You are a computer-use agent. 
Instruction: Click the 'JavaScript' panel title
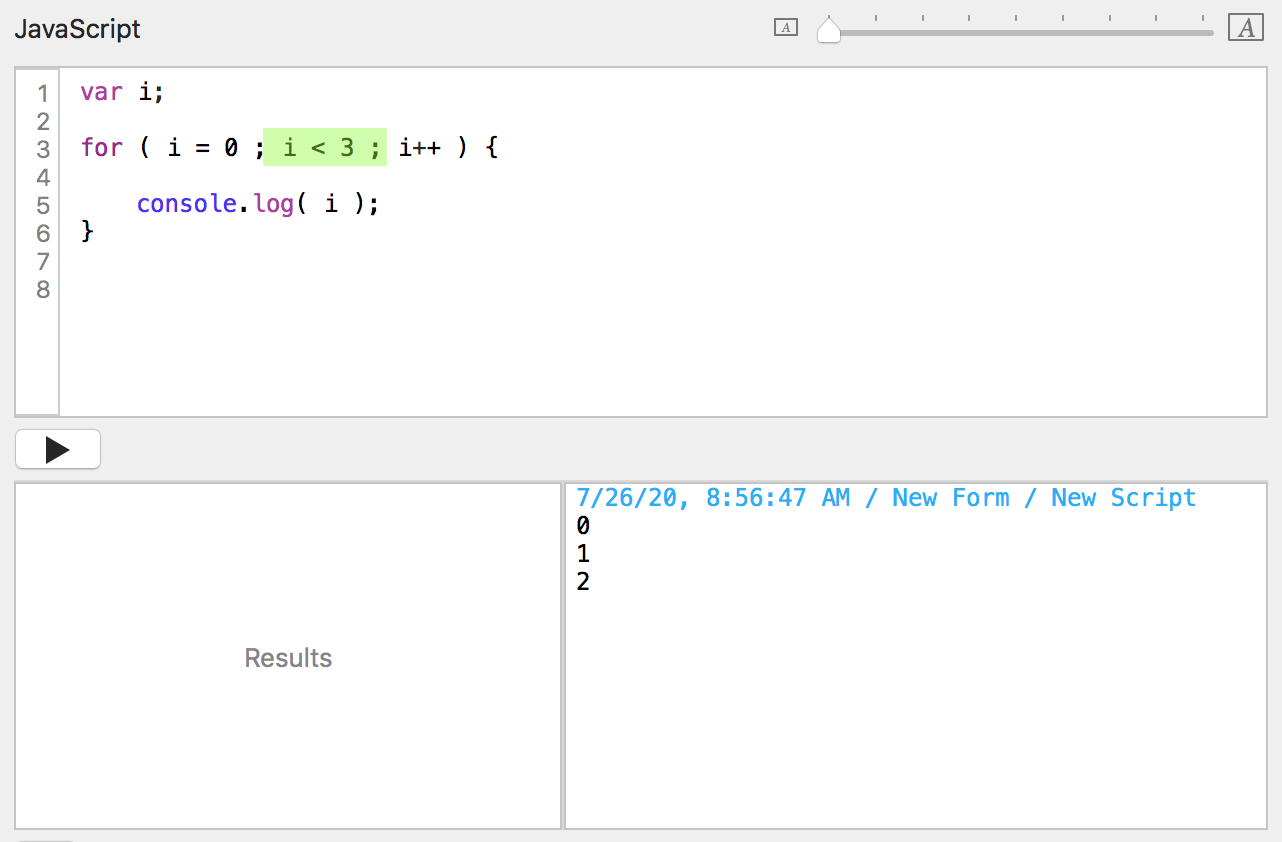[x=77, y=29]
